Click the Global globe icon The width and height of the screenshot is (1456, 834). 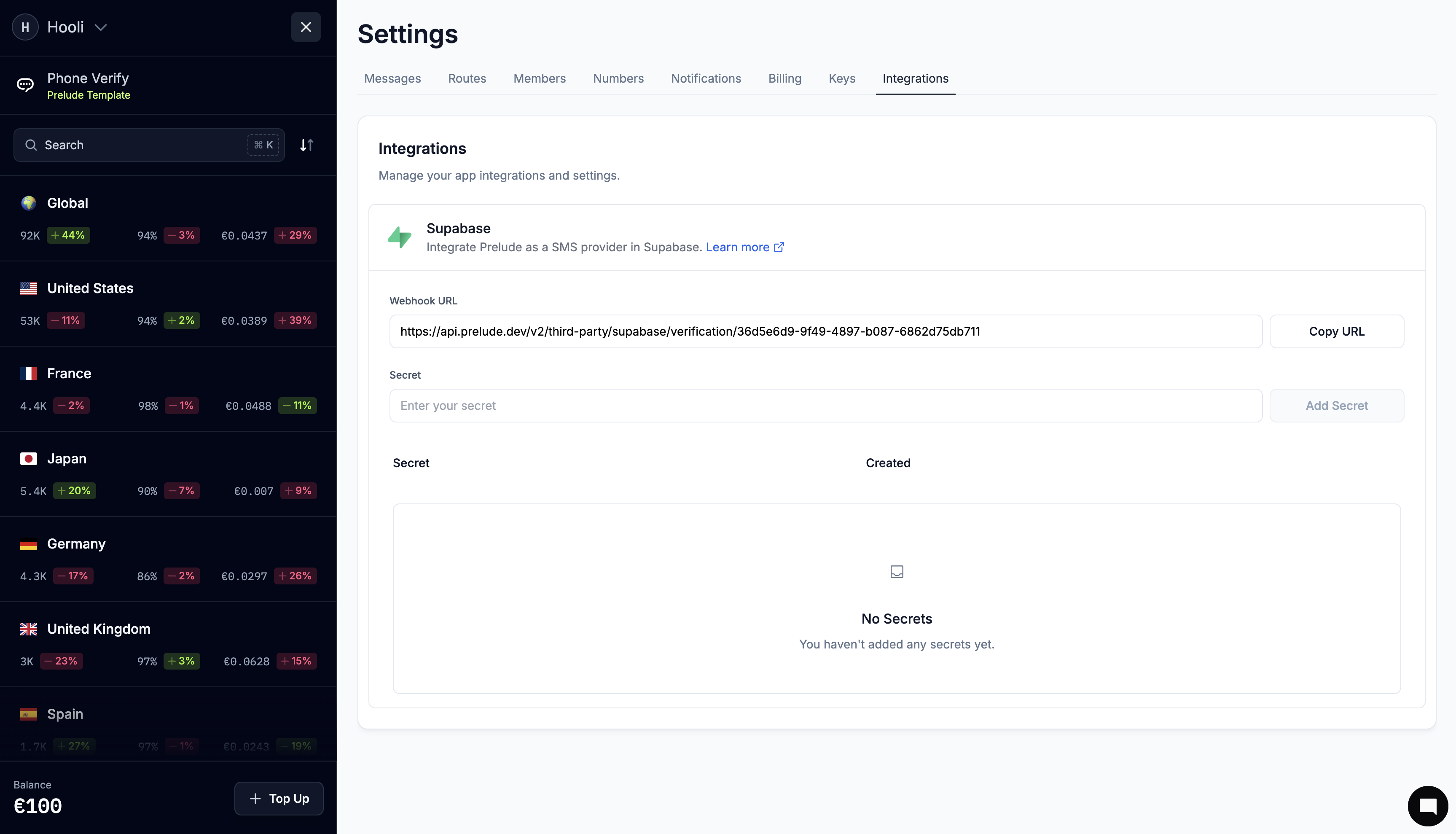pyautogui.click(x=28, y=203)
